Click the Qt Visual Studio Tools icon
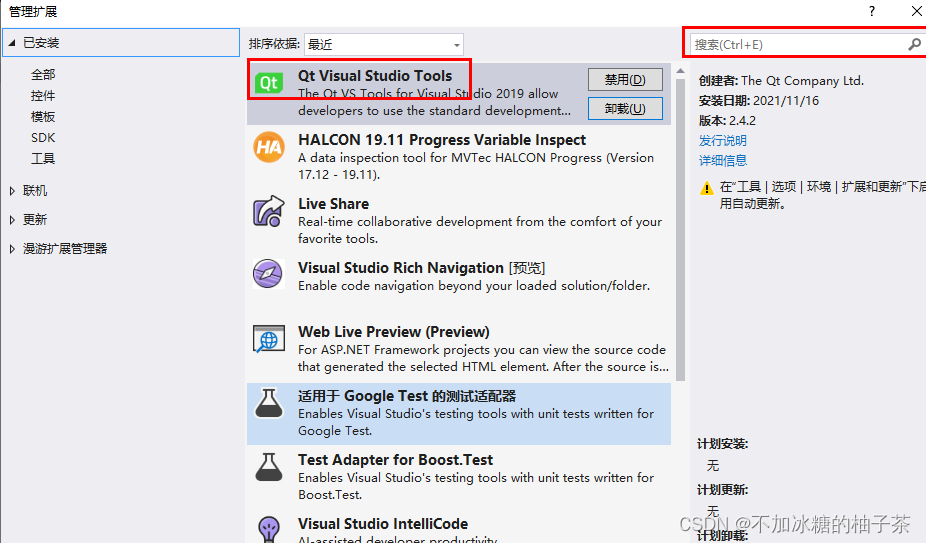Screen dimensions: 926x543 coord(269,83)
